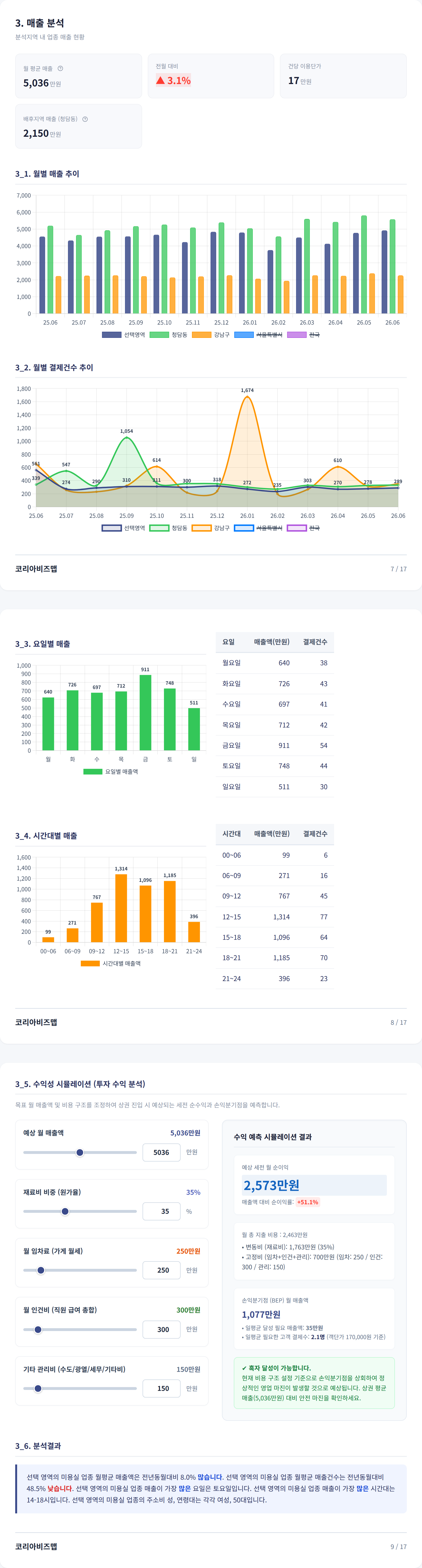
Task: Toggle 강남구 legend in 월별 매출 추이 chart
Action: pos(211,335)
